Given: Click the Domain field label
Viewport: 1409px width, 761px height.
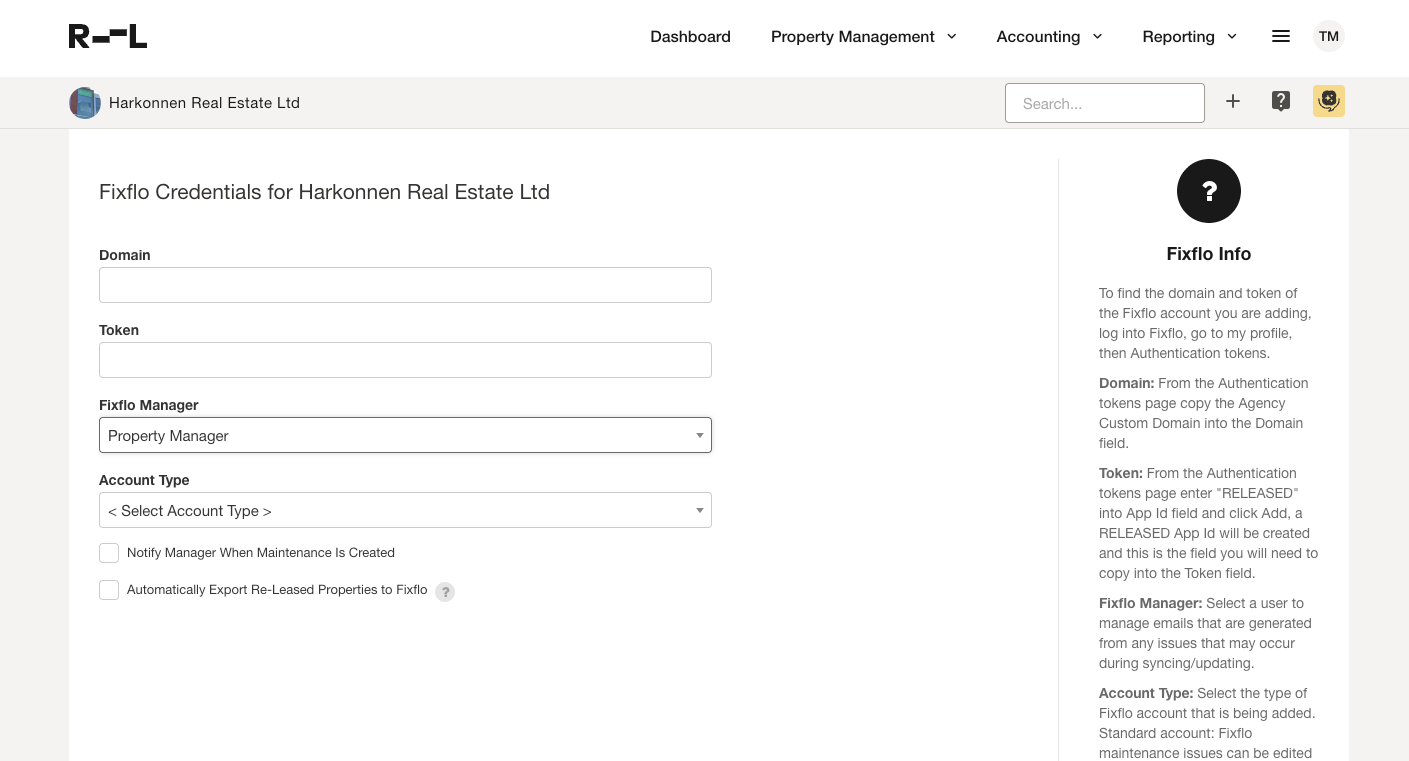Looking at the screenshot, I should 125,255.
